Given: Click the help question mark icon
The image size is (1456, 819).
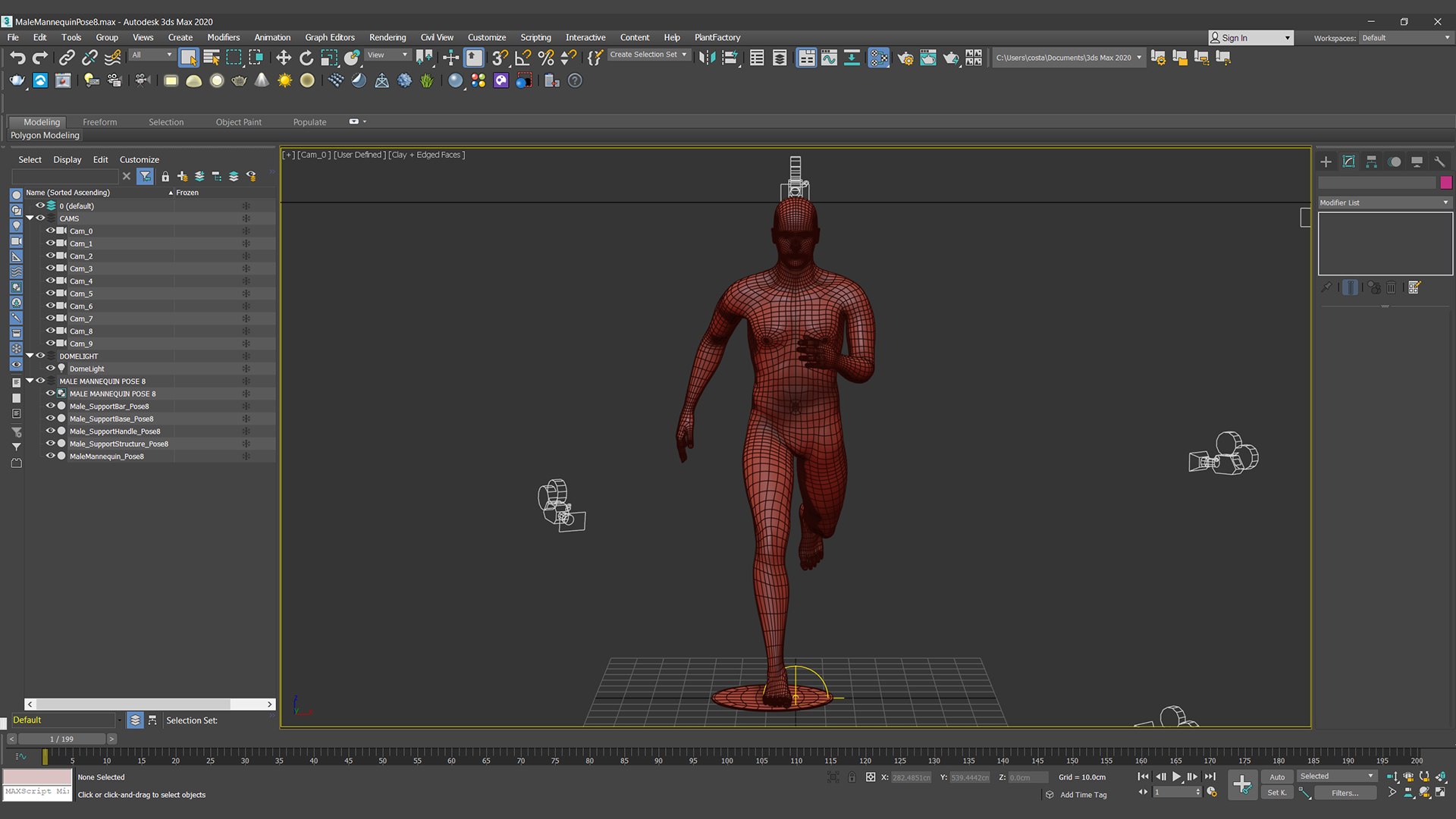Looking at the screenshot, I should coord(575,80).
